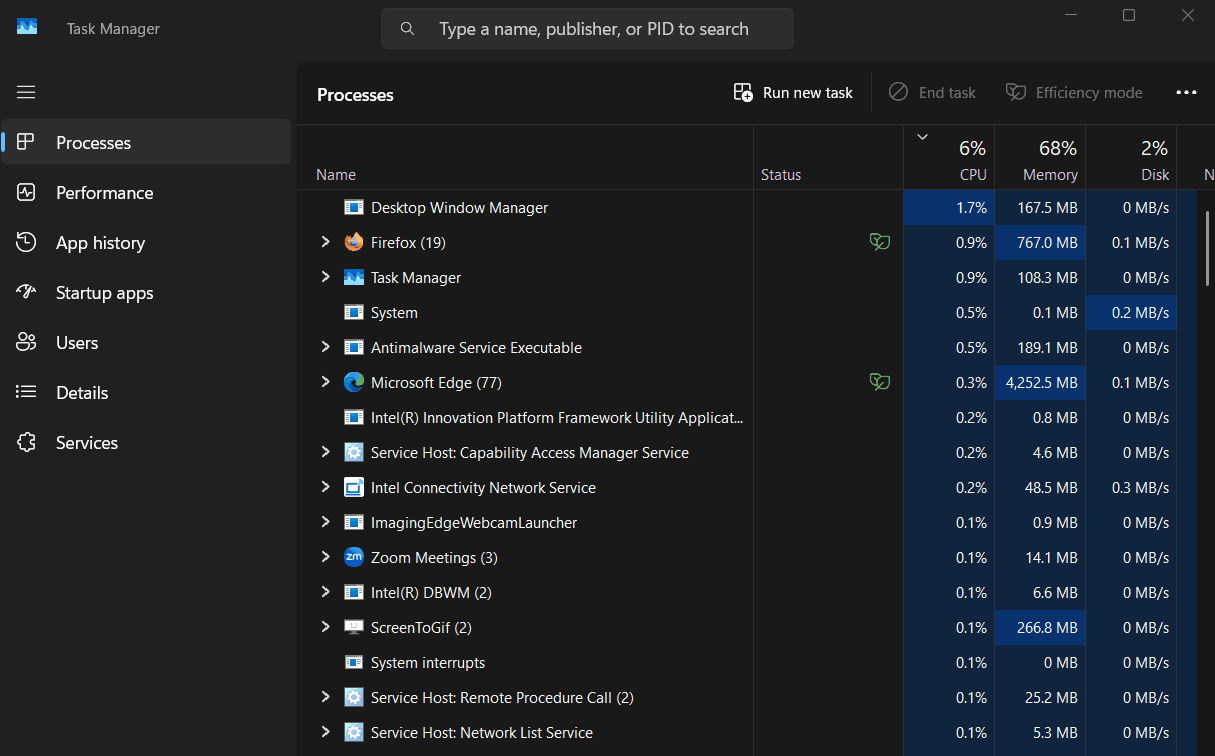Click Desktop Window Manager CPU value 1.7%
Screen dimensions: 1215x756
949,207
